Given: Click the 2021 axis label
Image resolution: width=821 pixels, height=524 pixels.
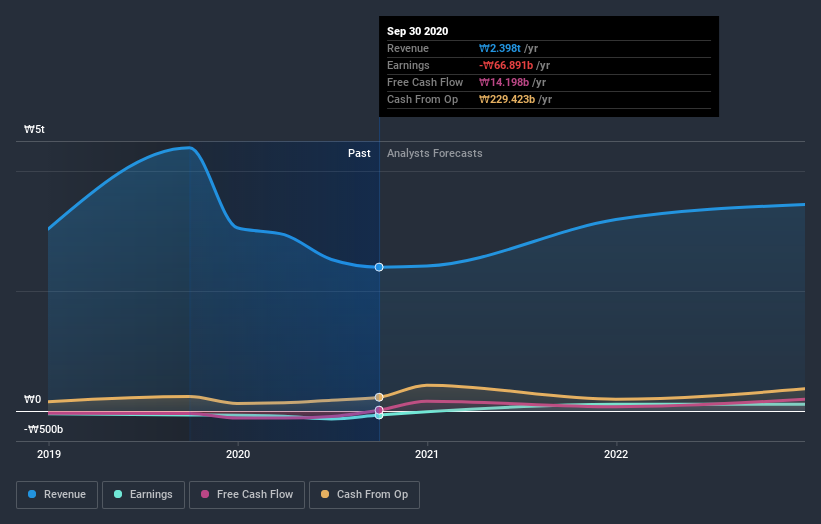Looking at the screenshot, I should (427, 454).
